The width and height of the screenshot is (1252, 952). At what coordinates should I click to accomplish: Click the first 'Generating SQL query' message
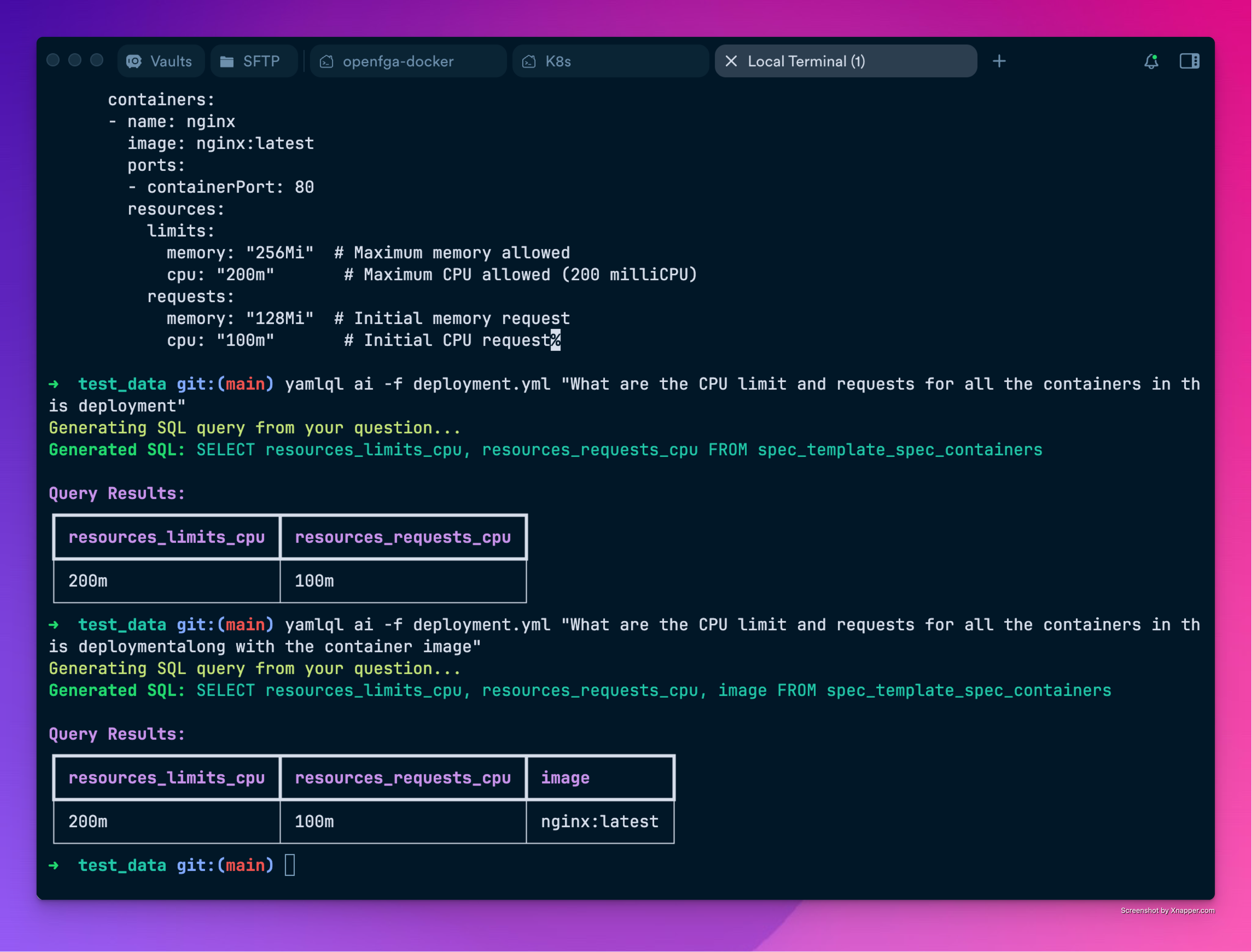pos(255,428)
